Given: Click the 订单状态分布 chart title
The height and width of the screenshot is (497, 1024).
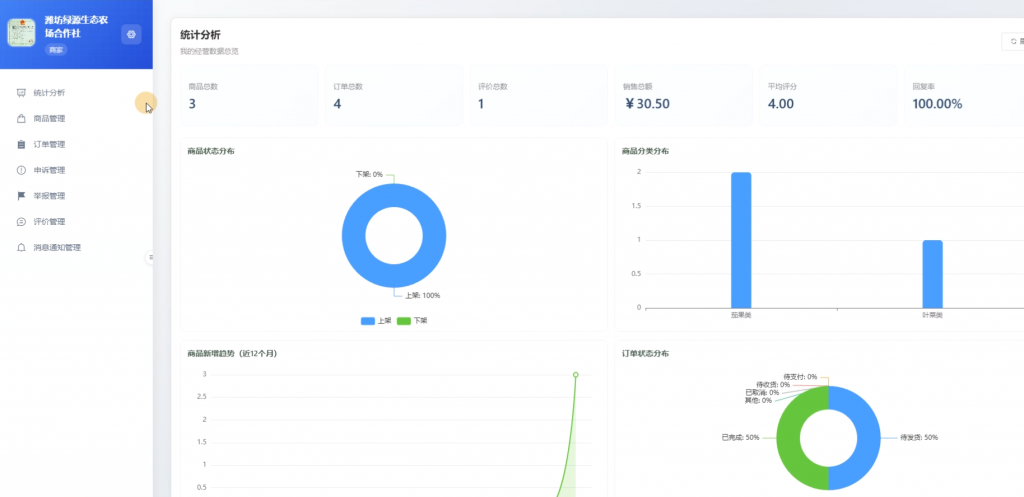Looking at the screenshot, I should click(x=645, y=353).
